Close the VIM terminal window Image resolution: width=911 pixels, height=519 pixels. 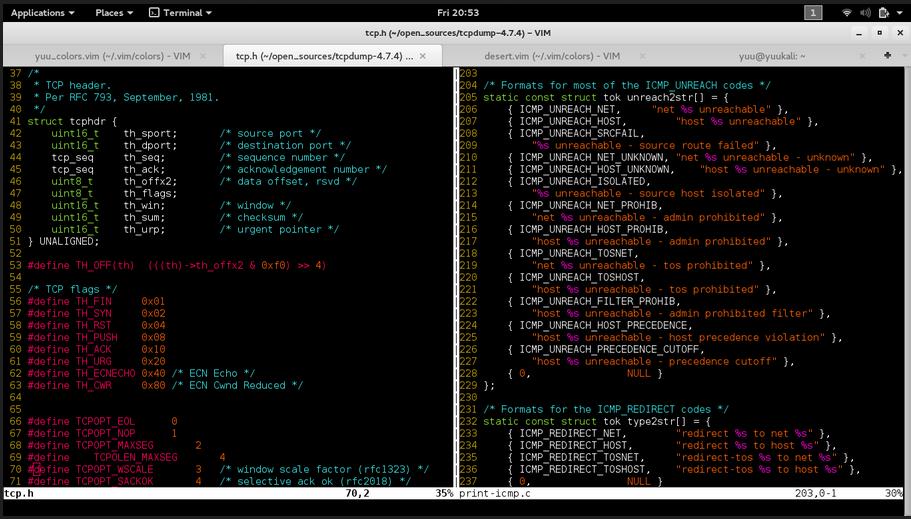(x=901, y=33)
